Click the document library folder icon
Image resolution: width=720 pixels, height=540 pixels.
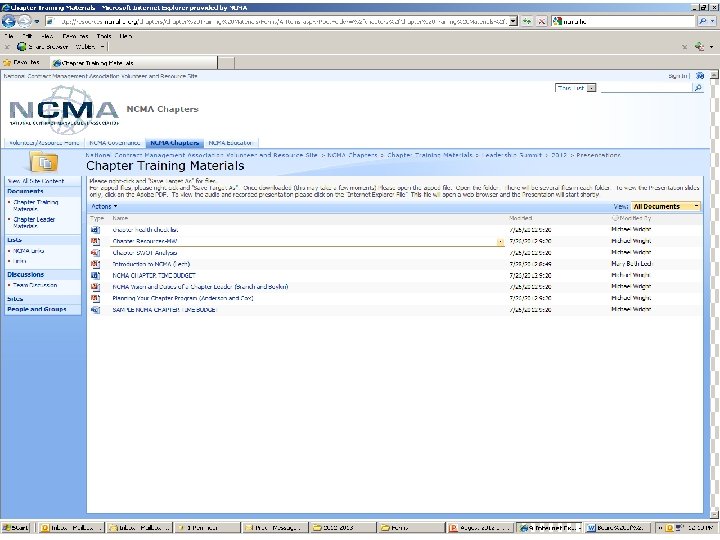tap(44, 162)
